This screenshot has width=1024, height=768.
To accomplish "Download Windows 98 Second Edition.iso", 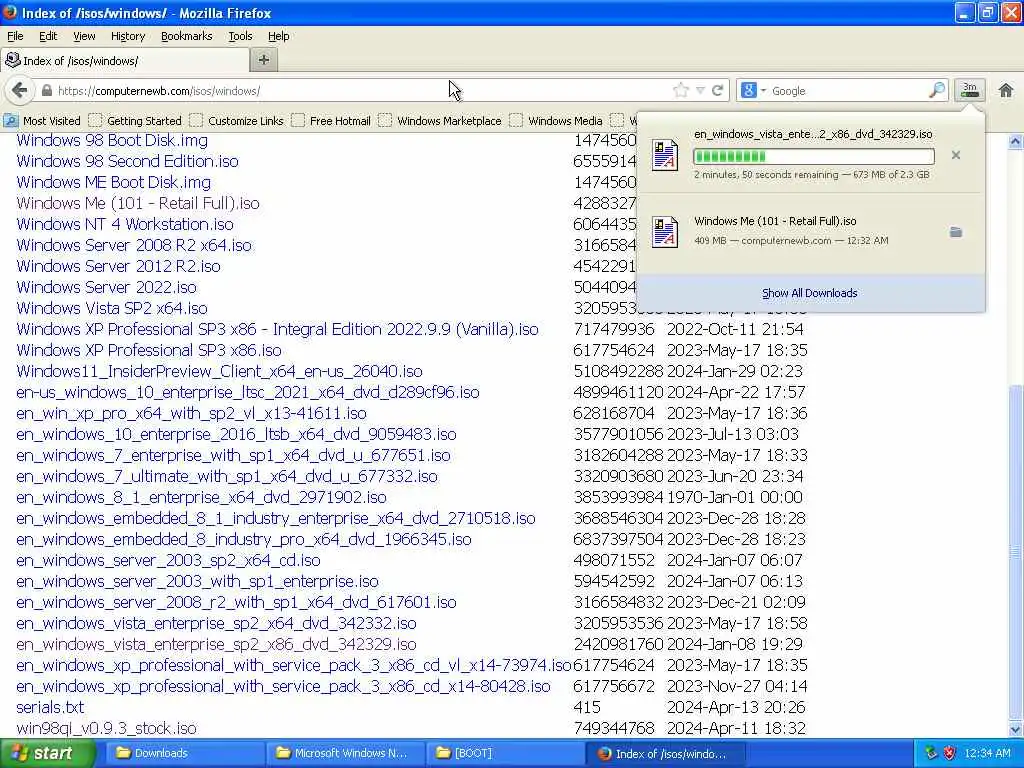I will coord(127,161).
